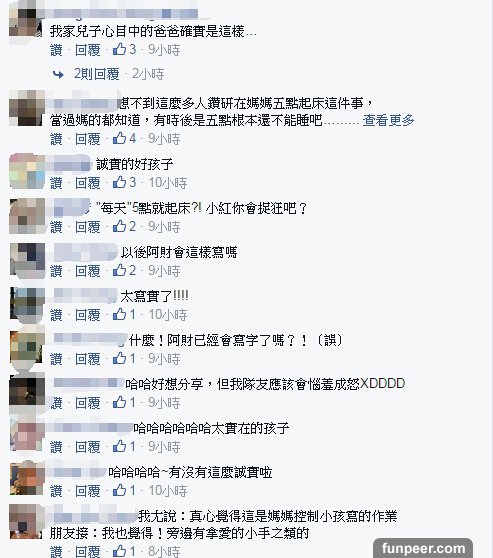The height and width of the screenshot is (558, 493).
Task: Open avatar of 誠實的好孩子 commenter
Action: pos(27,171)
